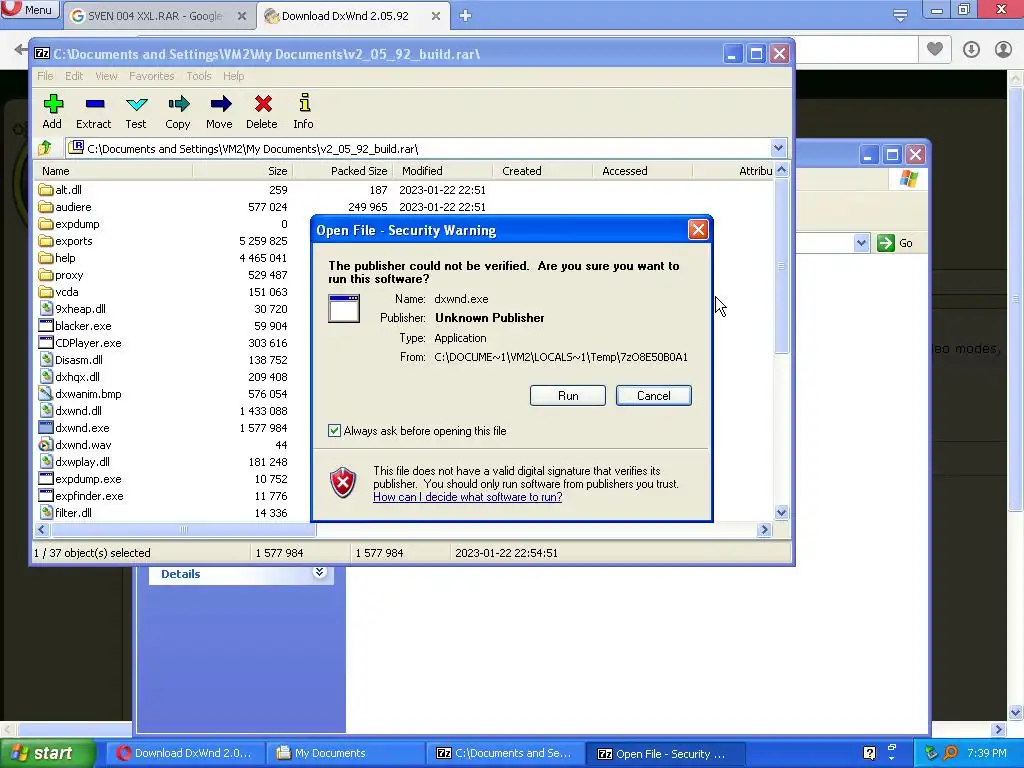Open How can I decide what software to run link

pyautogui.click(x=468, y=497)
